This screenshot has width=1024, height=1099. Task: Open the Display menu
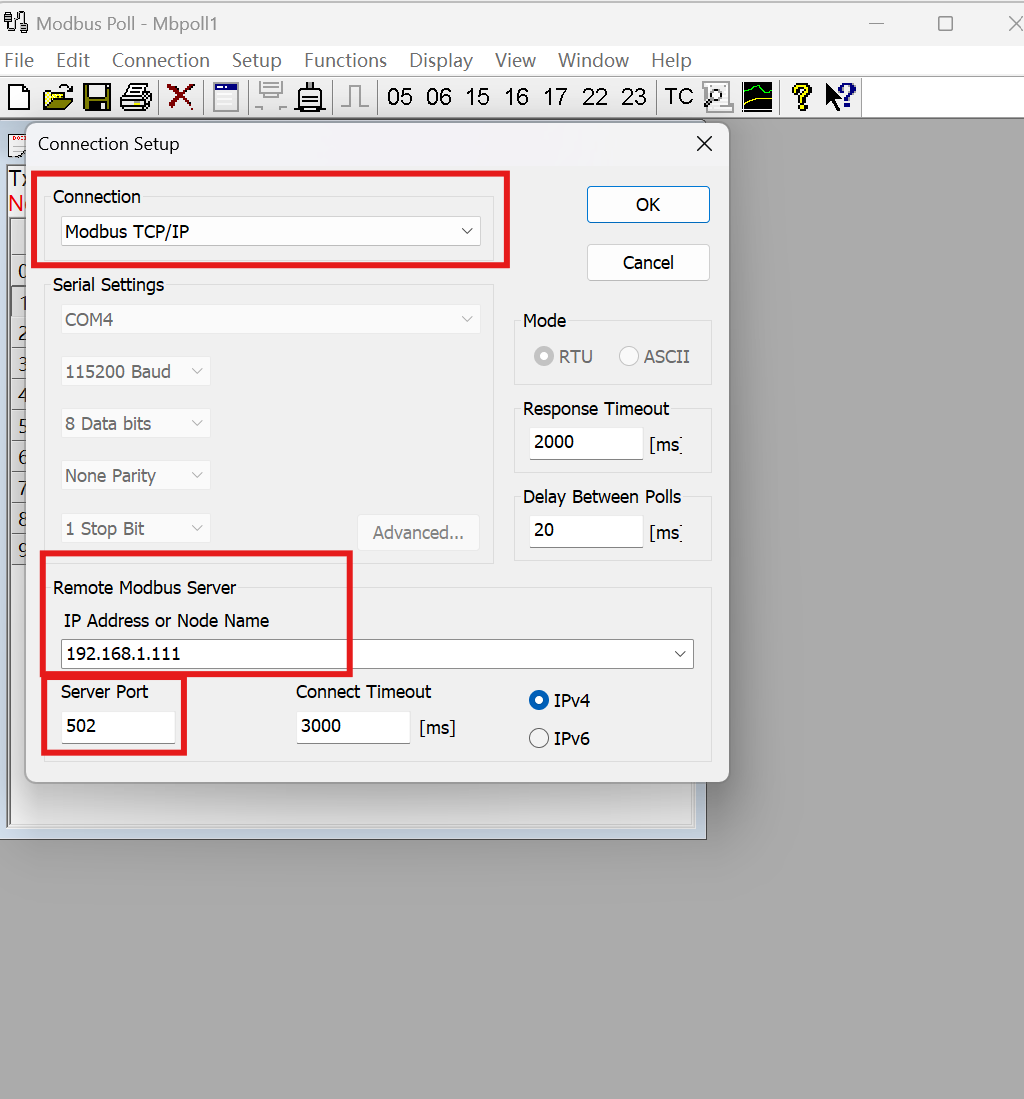click(x=441, y=60)
